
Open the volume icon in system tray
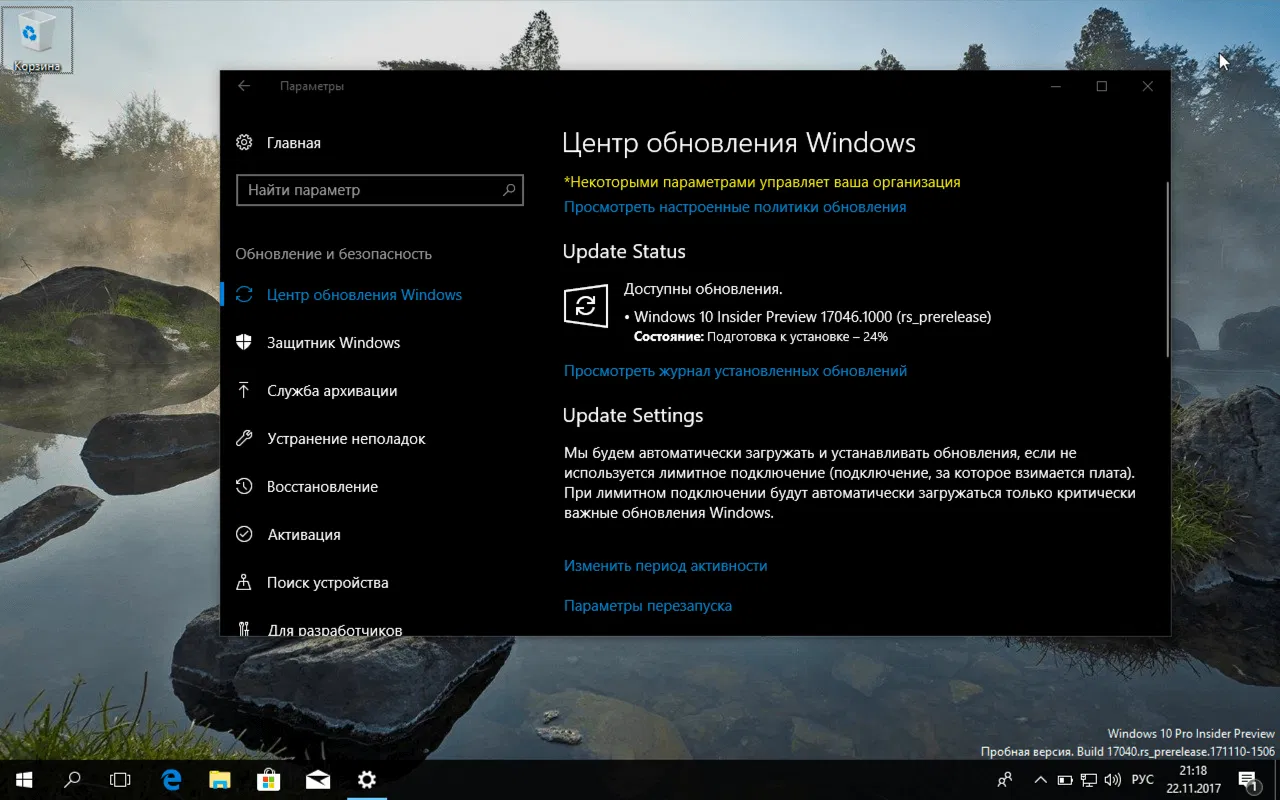click(x=1113, y=779)
